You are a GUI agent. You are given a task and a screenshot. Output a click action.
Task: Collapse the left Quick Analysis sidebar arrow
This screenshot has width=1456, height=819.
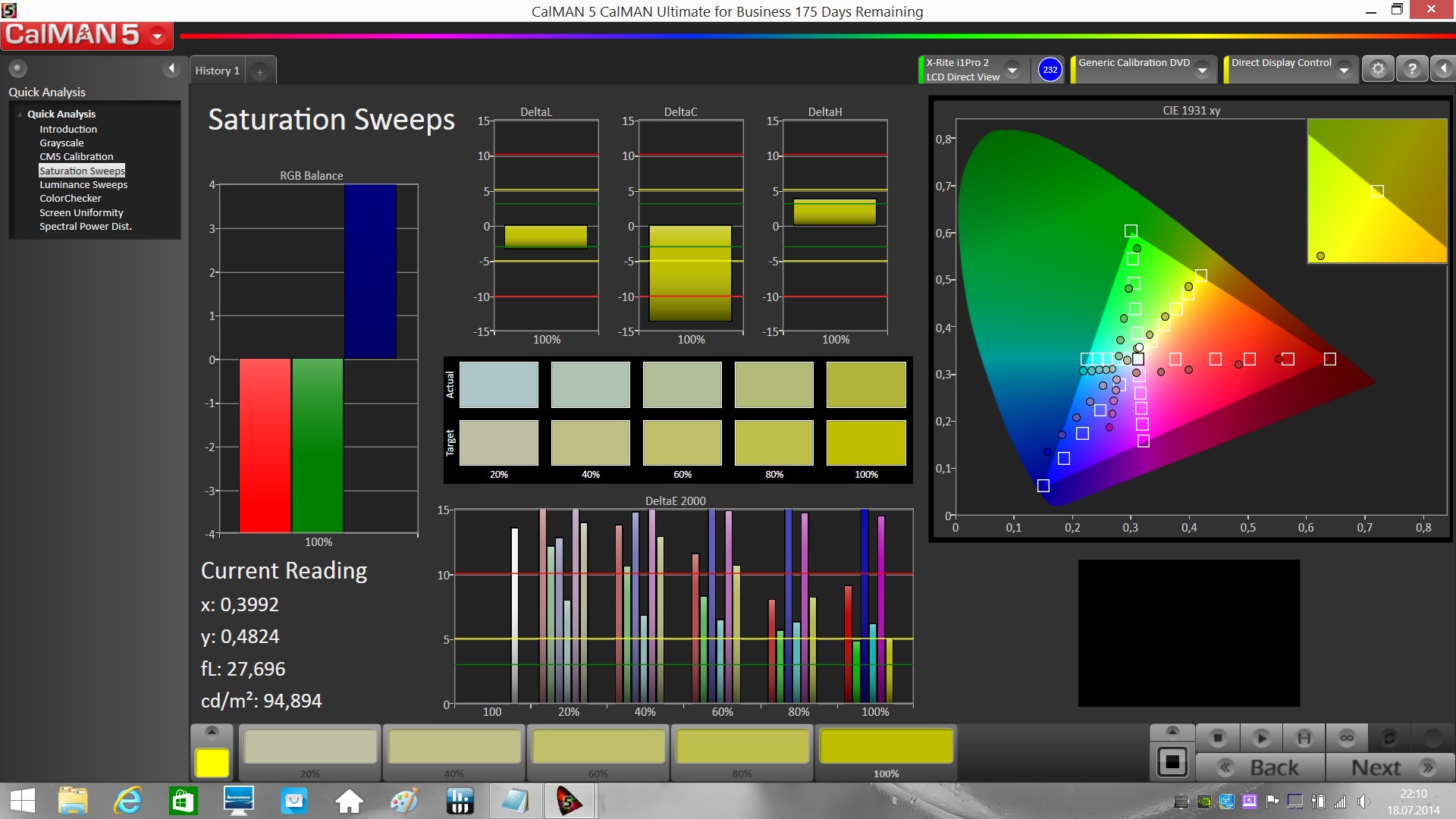(x=171, y=69)
